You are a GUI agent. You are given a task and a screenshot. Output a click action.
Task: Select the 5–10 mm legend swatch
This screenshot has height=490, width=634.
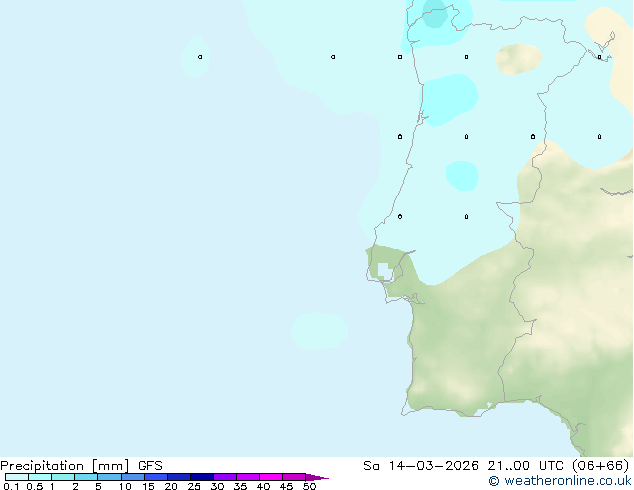pyautogui.click(x=110, y=477)
